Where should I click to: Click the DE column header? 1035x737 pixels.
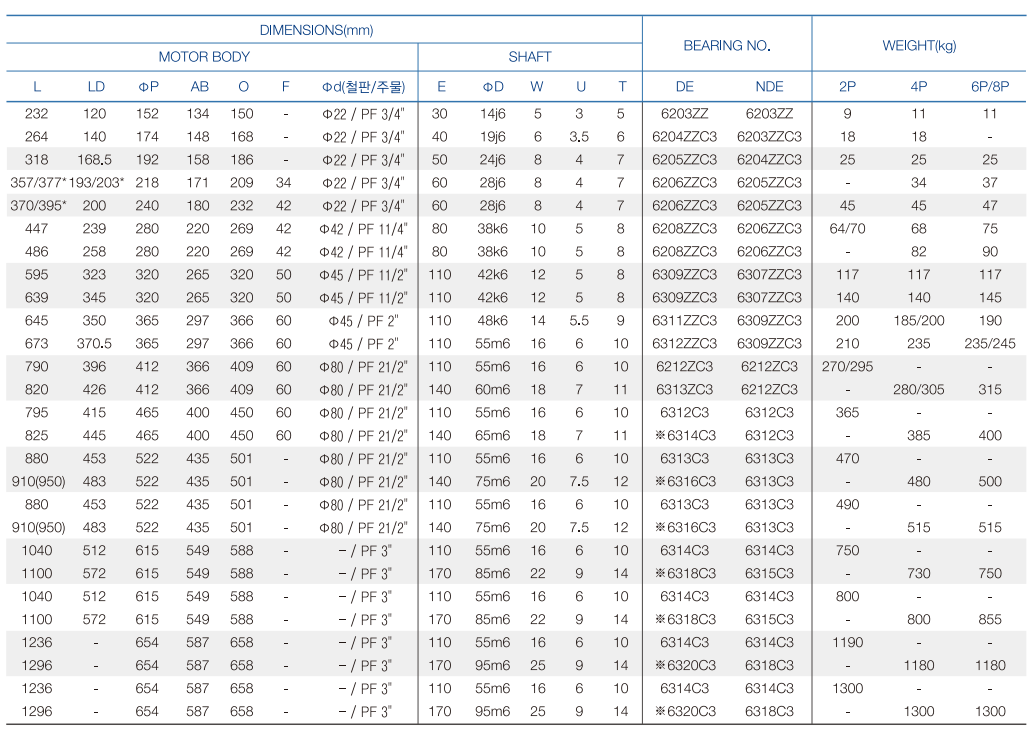[x=684, y=86]
